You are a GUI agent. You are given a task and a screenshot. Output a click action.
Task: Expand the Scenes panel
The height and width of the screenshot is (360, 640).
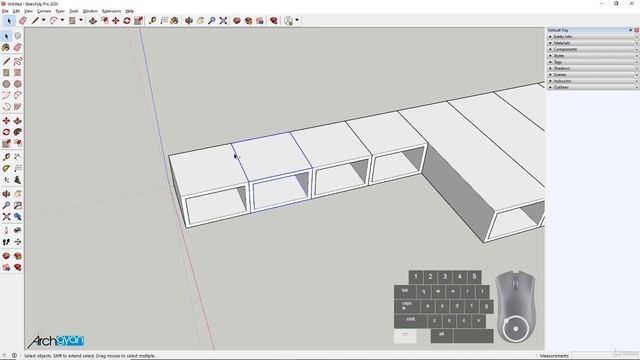pos(593,75)
